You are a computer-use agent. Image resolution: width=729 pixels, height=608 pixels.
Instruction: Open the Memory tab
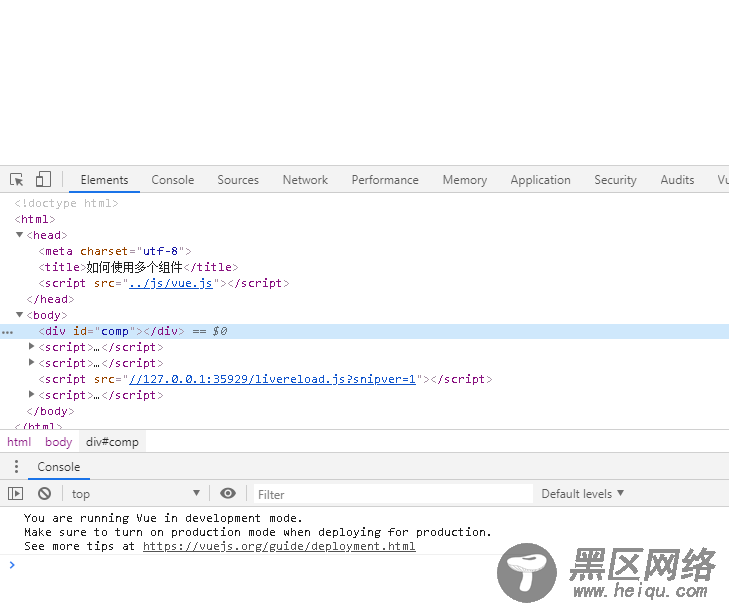[464, 180]
